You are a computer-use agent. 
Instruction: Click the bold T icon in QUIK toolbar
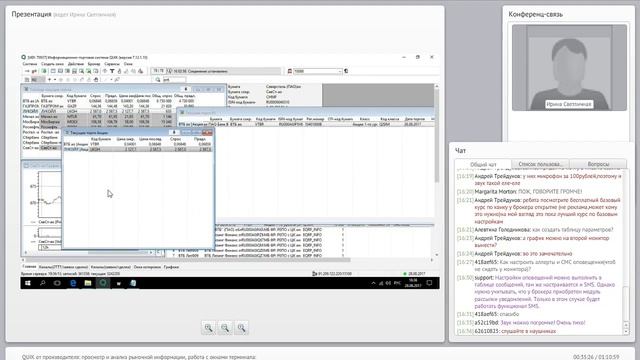(x=112, y=71)
